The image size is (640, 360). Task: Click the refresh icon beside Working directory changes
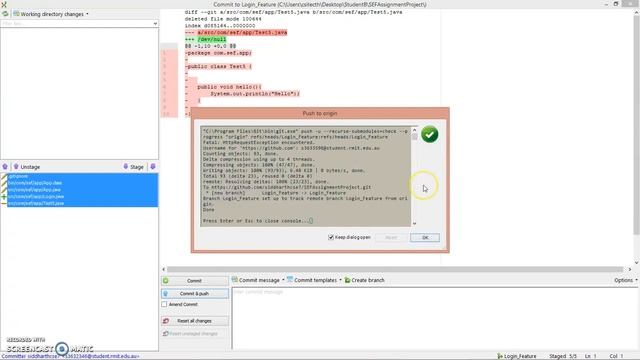coord(5,14)
